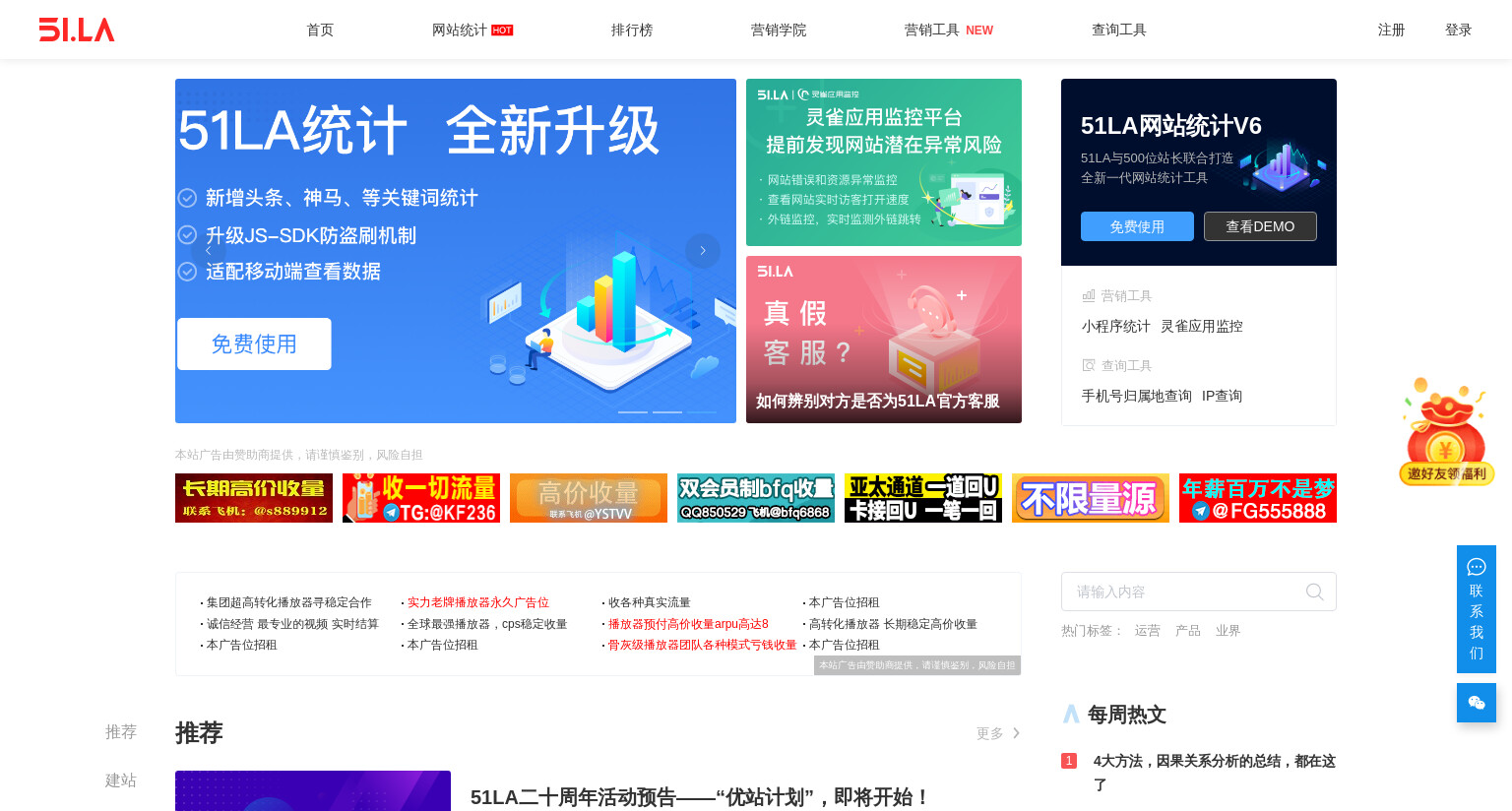
Task: Open 手机号归属地查询 link
Action: click(1137, 396)
